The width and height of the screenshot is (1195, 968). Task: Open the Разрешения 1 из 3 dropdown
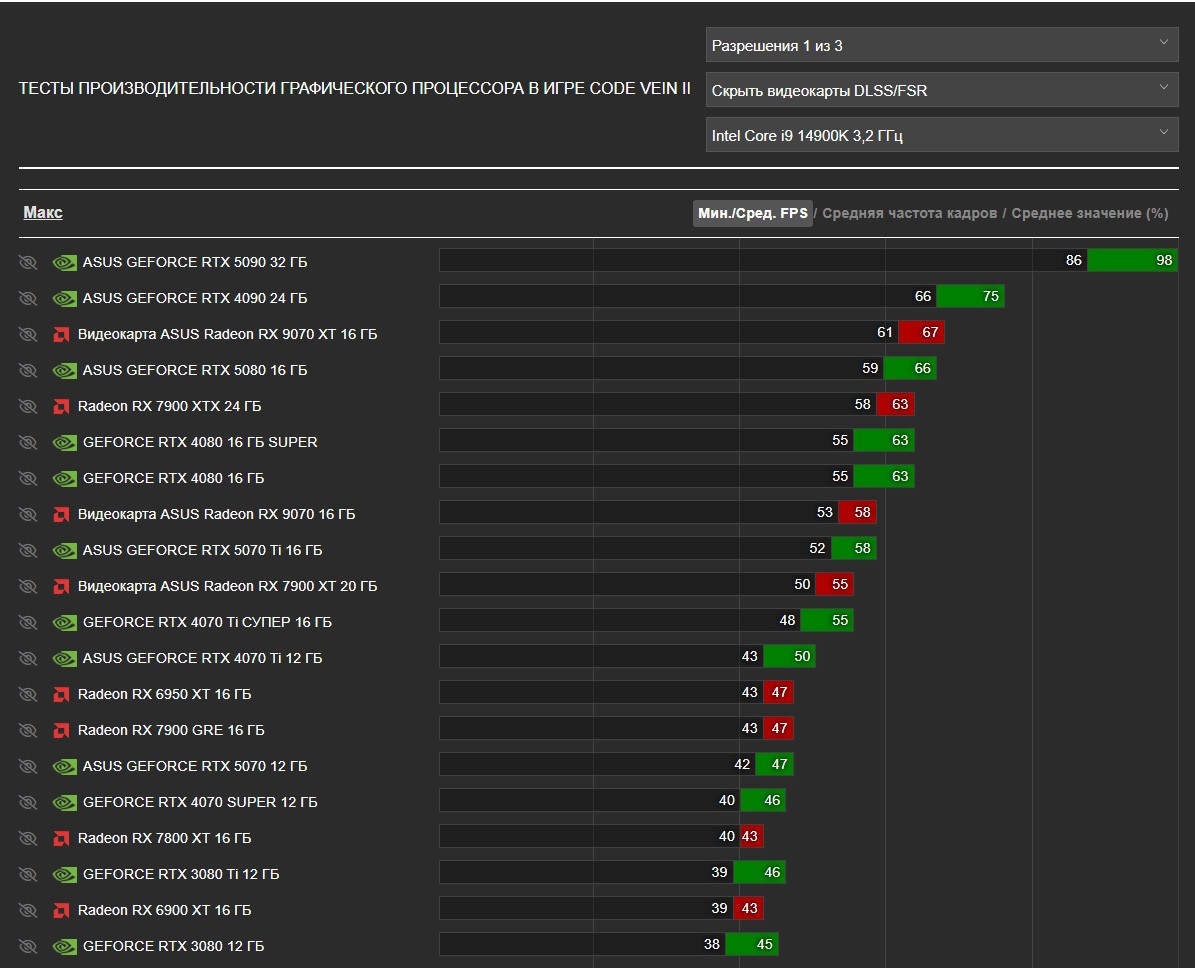(942, 45)
